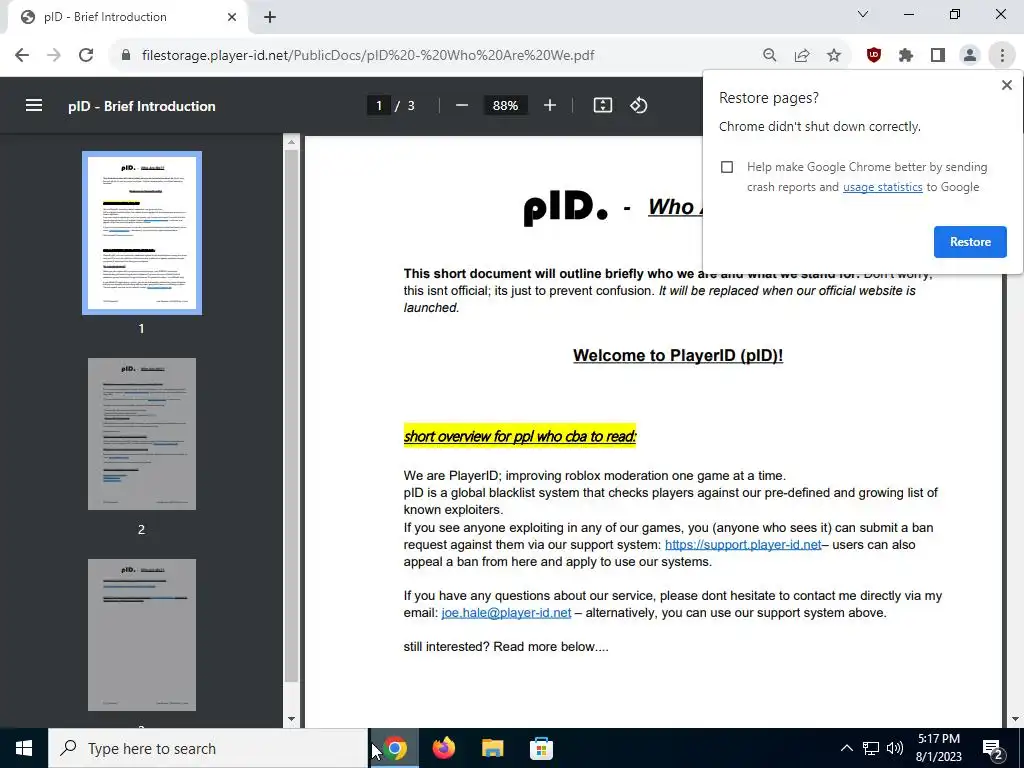Screen dimensions: 1024x768
Task: Toggle the Chrome side panel
Action: (938, 56)
